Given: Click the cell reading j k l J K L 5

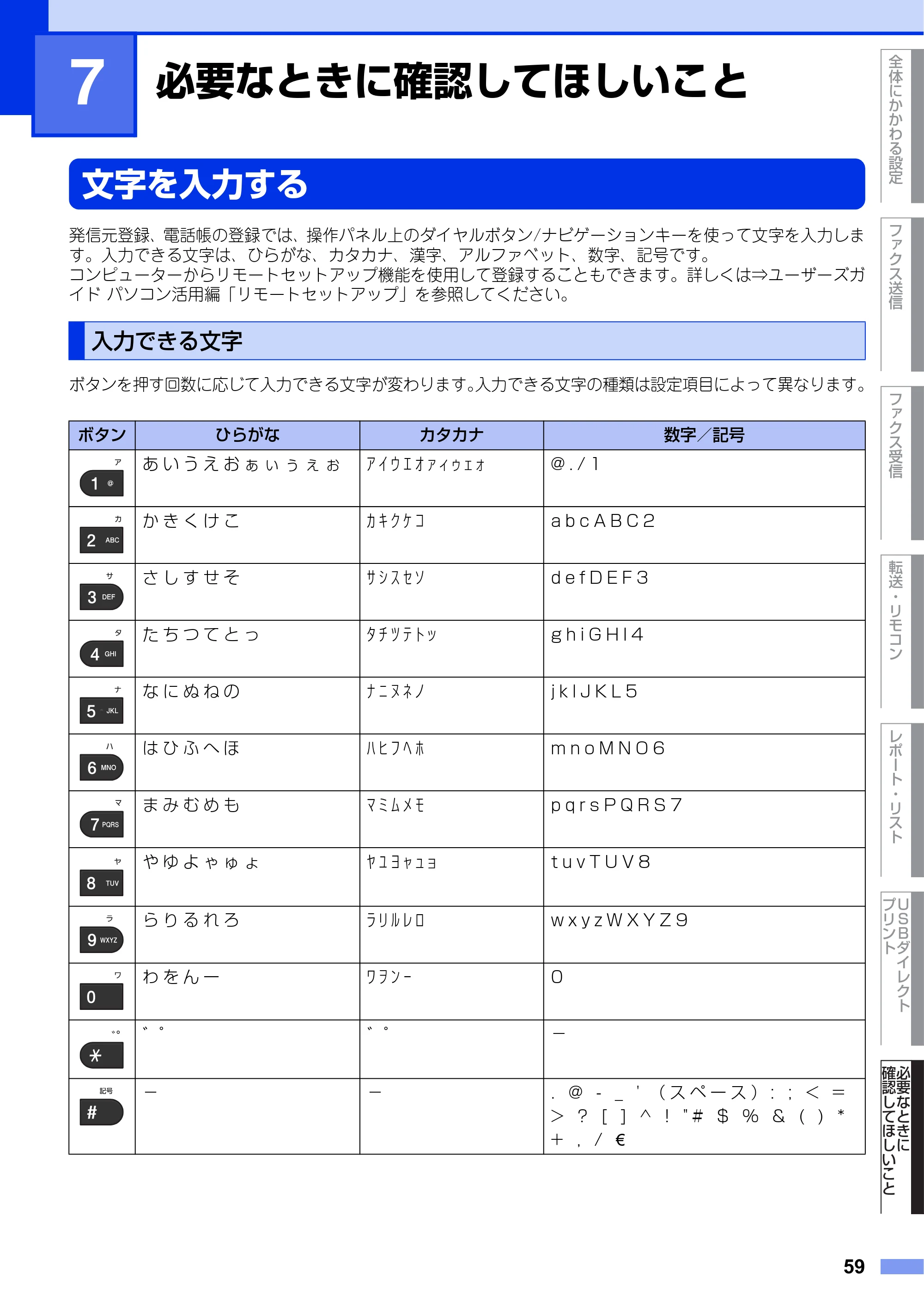Looking at the screenshot, I should [x=704, y=705].
